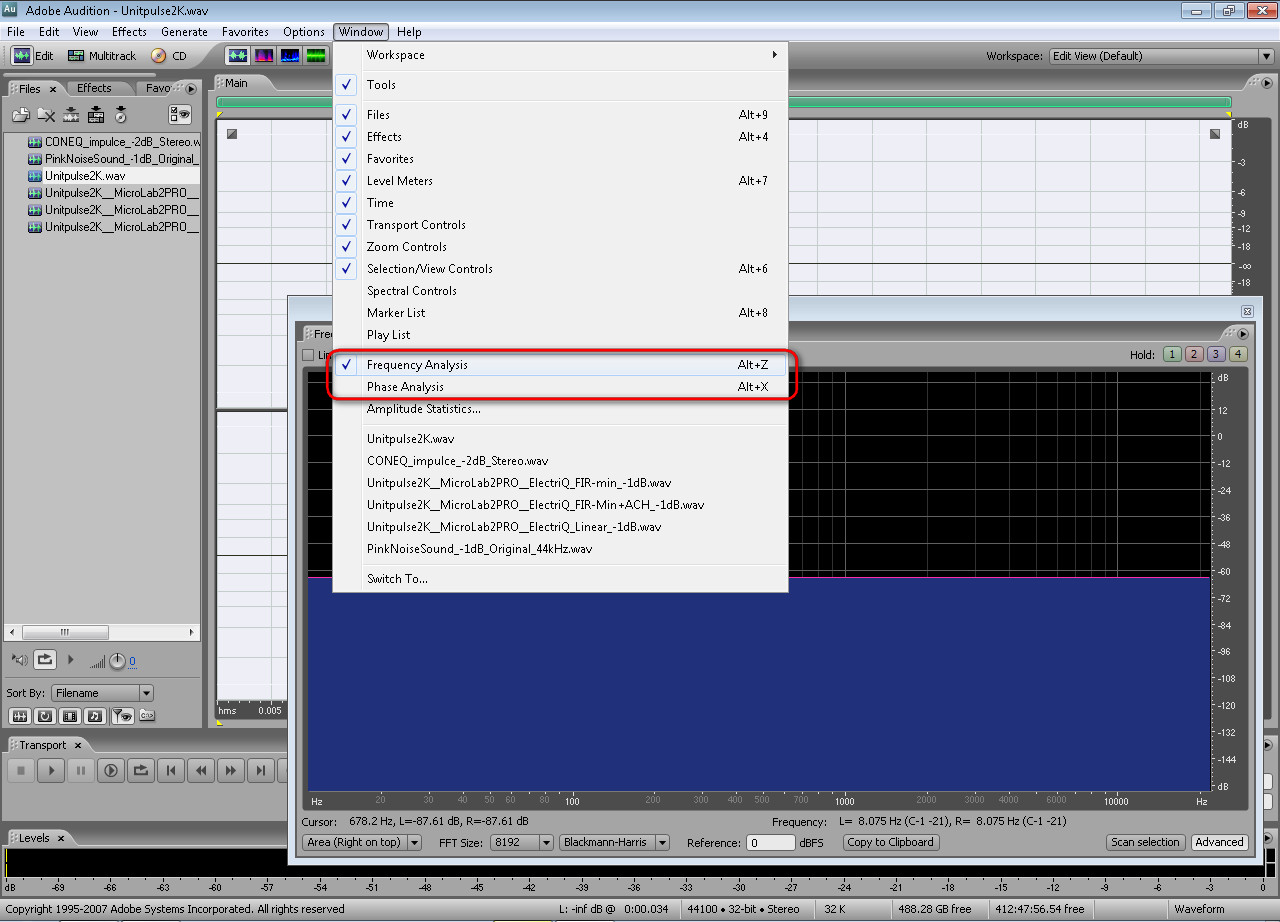1280x922 pixels.
Task: Click the Full Paths folder icon
Action: [x=146, y=716]
